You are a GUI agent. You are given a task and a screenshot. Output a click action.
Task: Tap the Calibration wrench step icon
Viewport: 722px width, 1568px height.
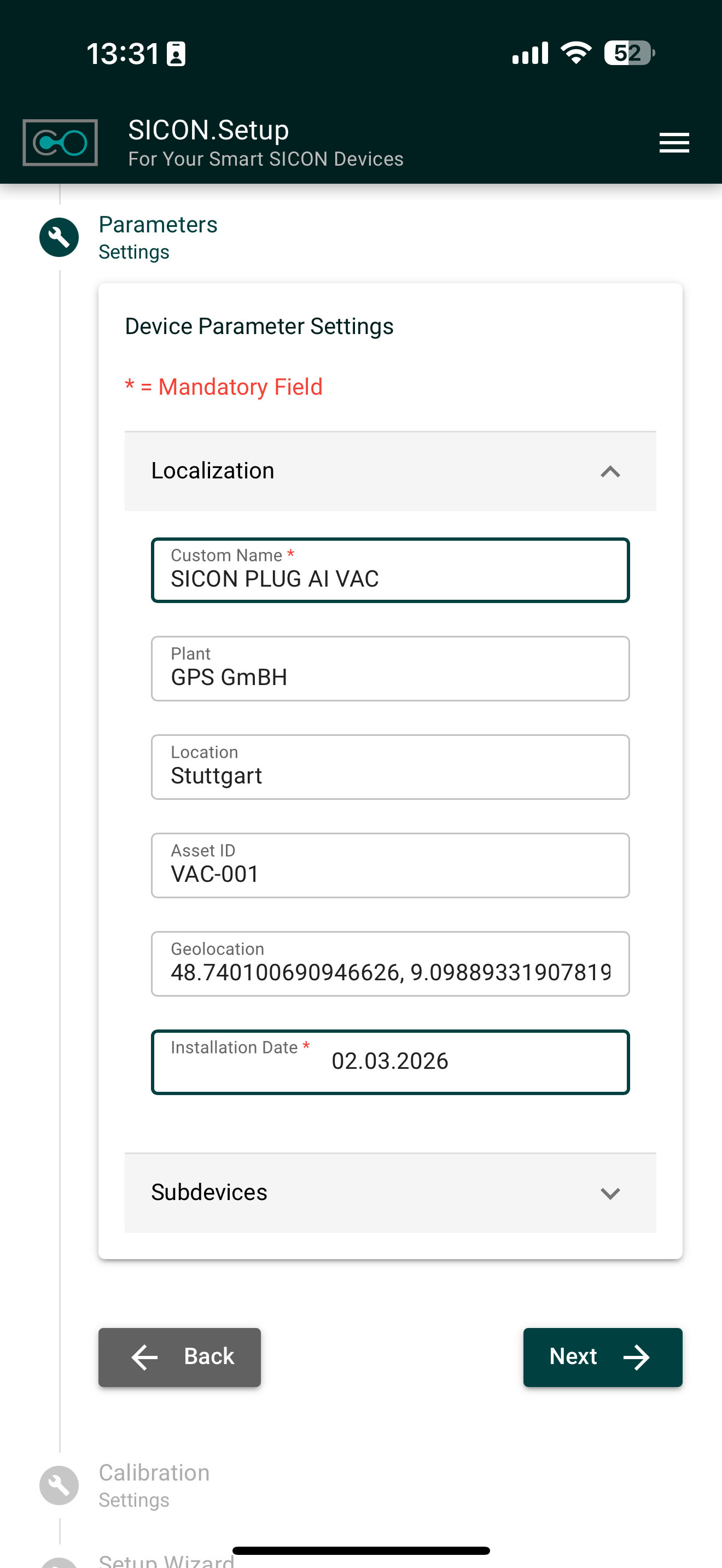pyautogui.click(x=59, y=1485)
